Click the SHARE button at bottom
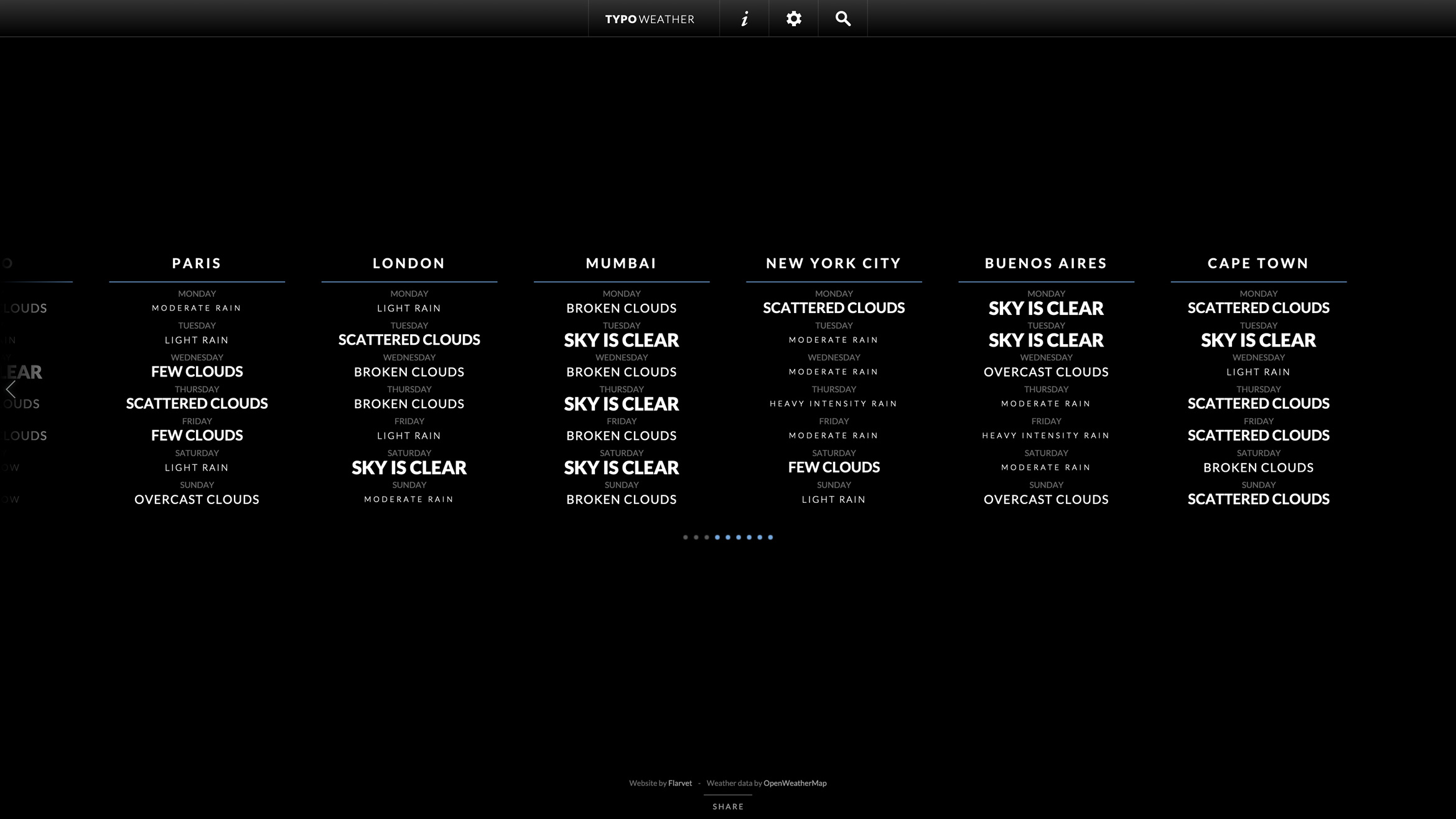Screen dimensions: 1456x819 728,806
